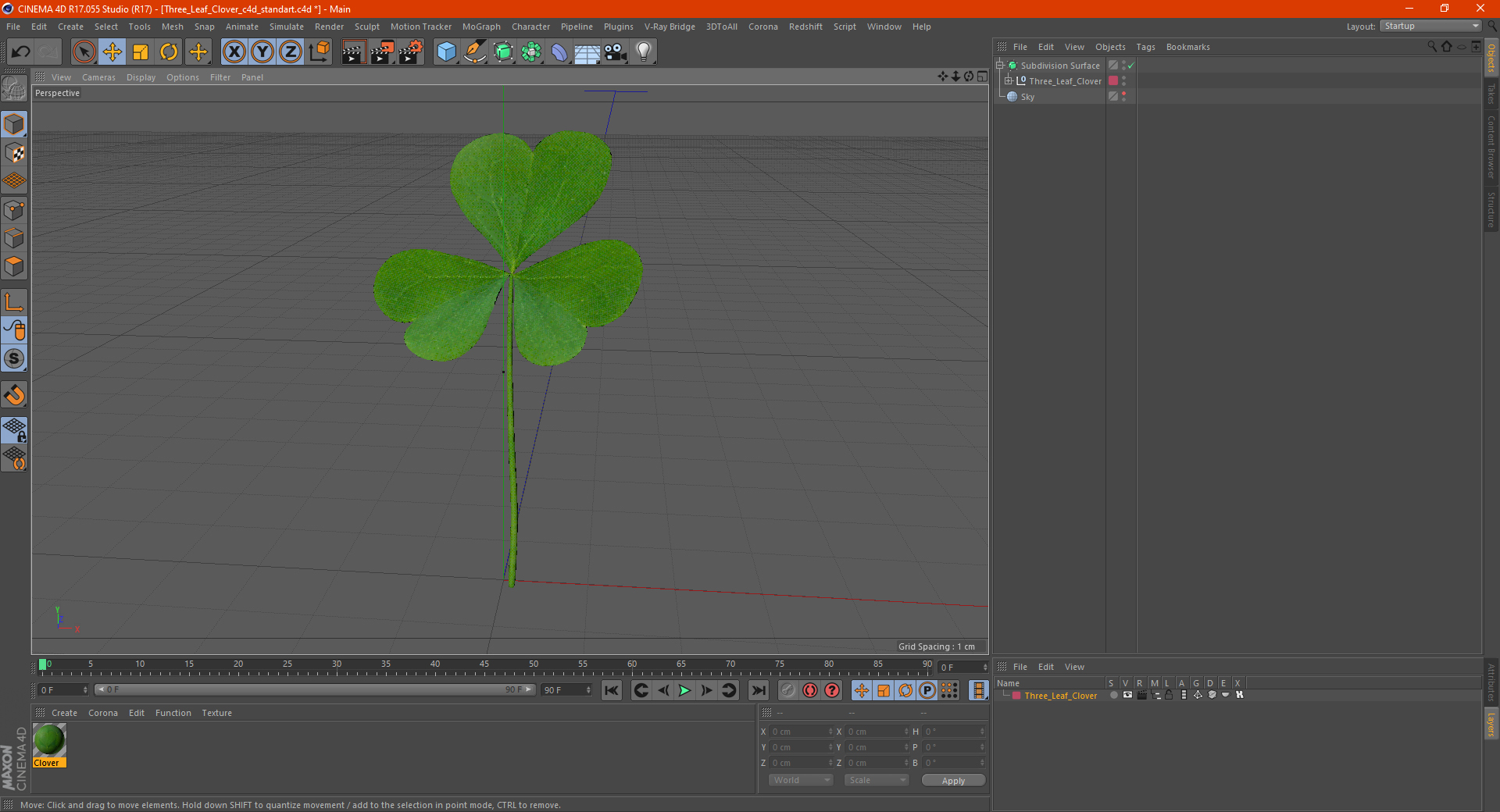Open Edit Render Settings icon

coord(411,52)
